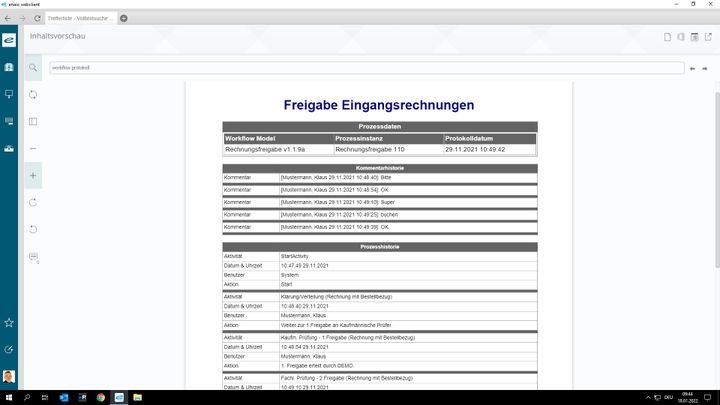Zoom in with the plus icon
720x405 pixels.
tap(33, 175)
